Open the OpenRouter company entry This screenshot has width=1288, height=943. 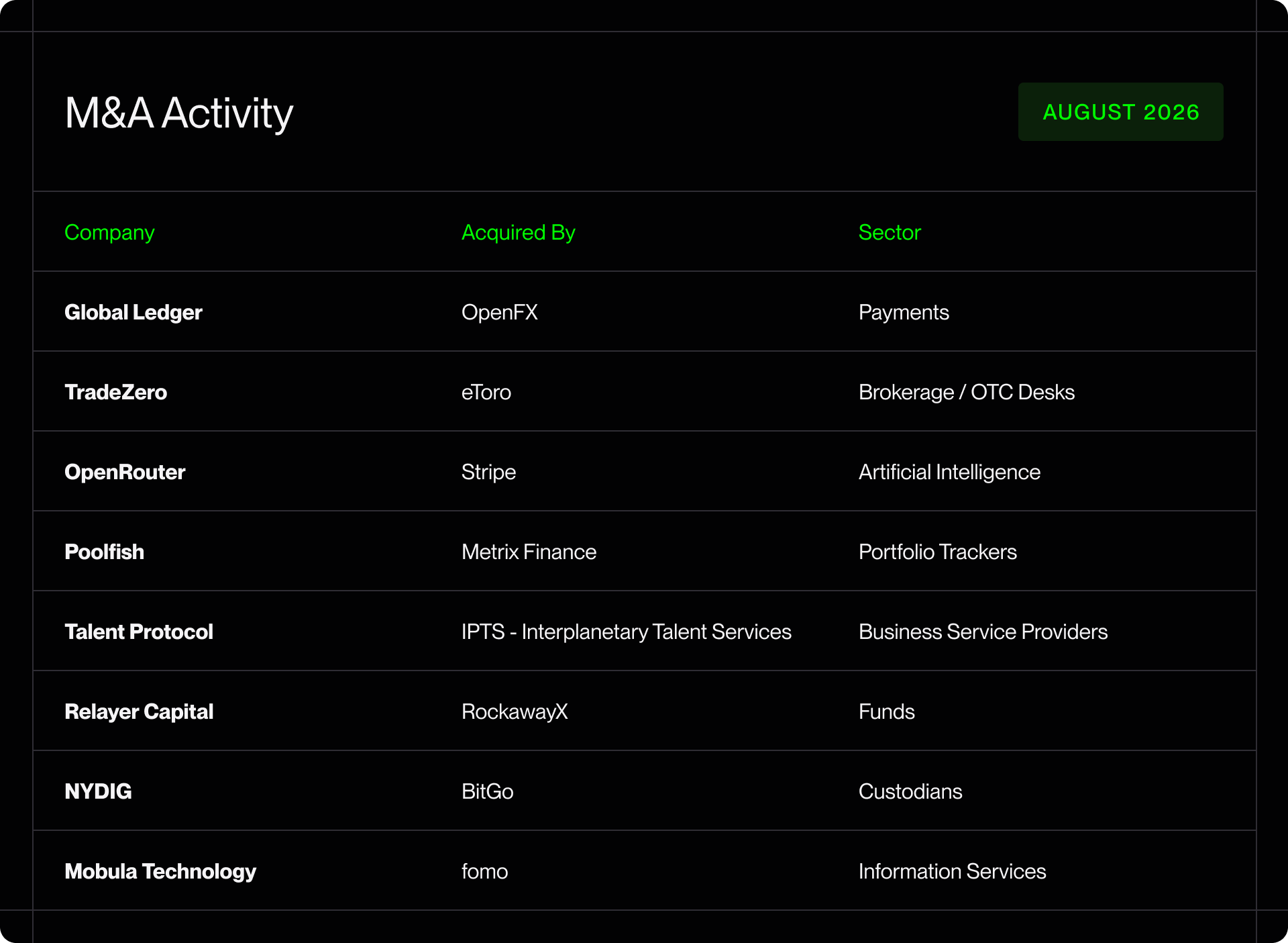tap(125, 472)
